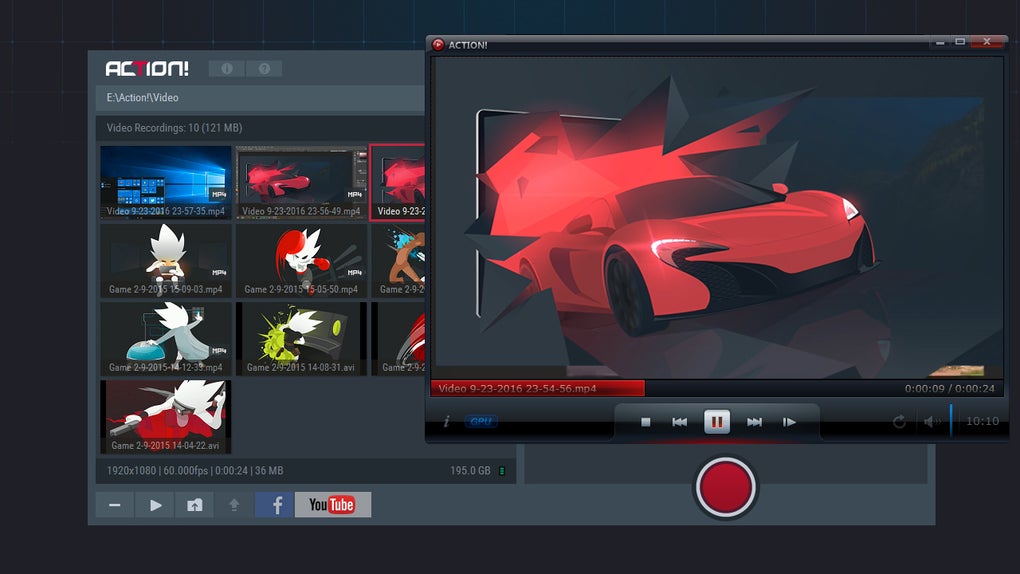The height and width of the screenshot is (574, 1020).
Task: Select the Game 2-9-2015 15-09-03.mp4 thumbnail
Action: pos(166,260)
